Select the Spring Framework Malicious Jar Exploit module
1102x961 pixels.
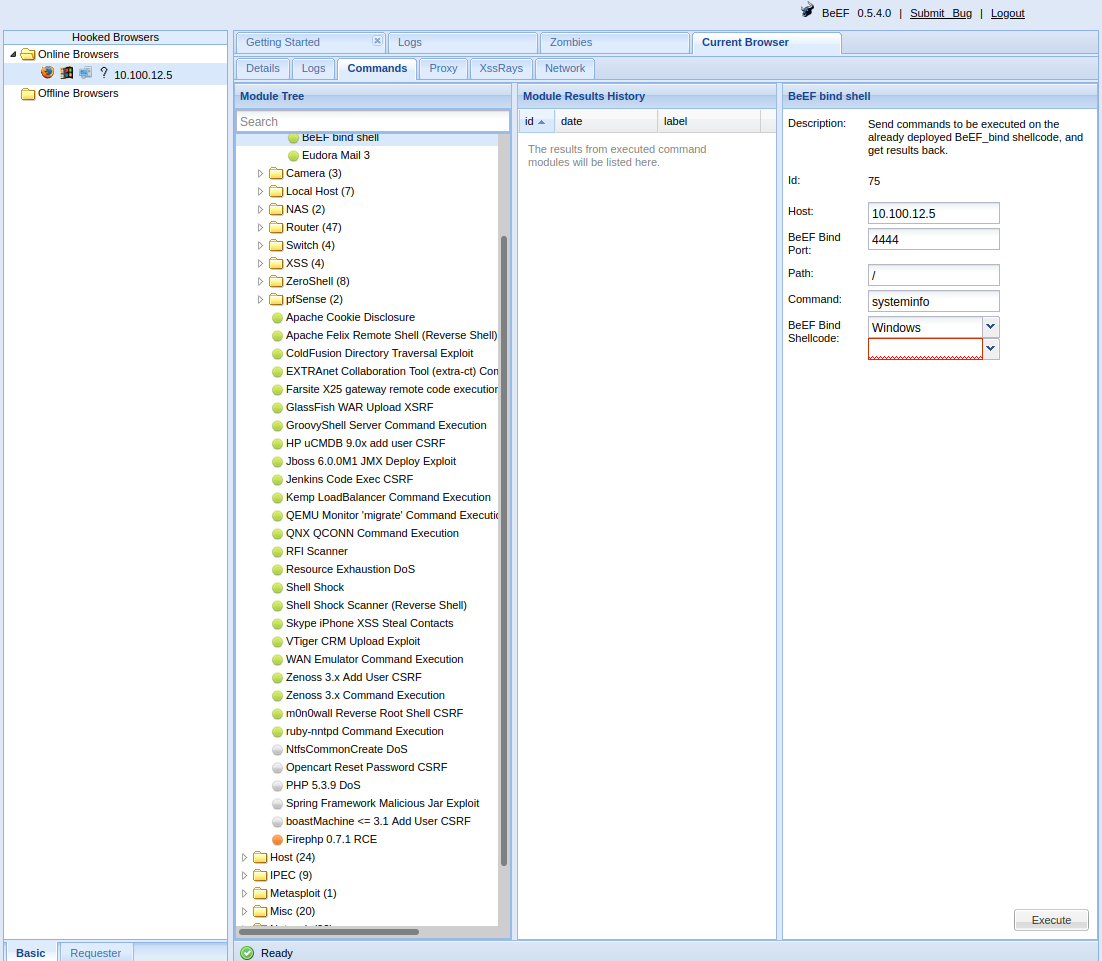[382, 804]
